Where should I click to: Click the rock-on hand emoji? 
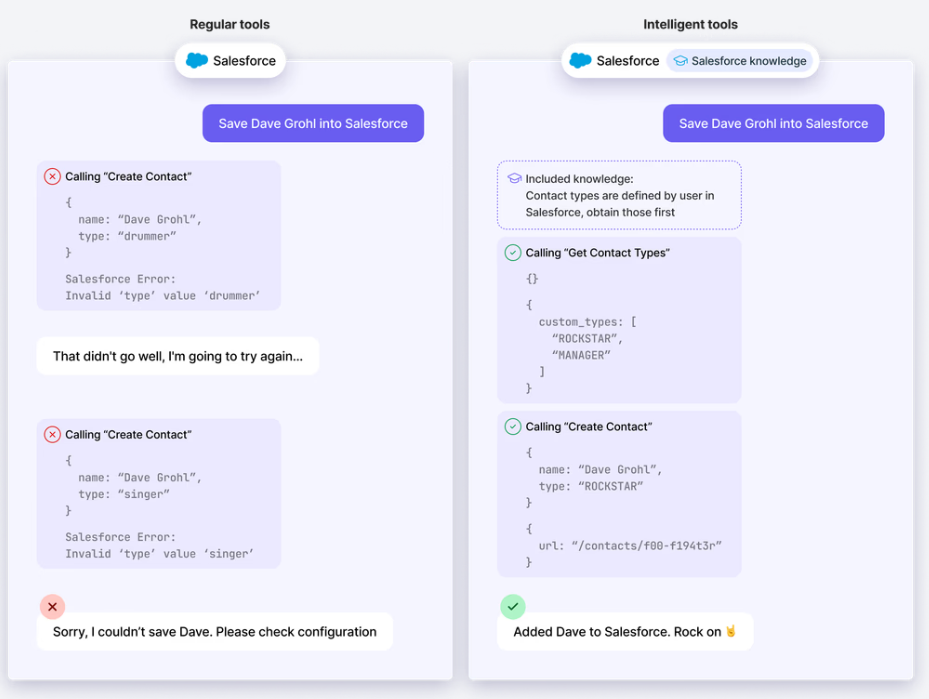click(x=731, y=631)
